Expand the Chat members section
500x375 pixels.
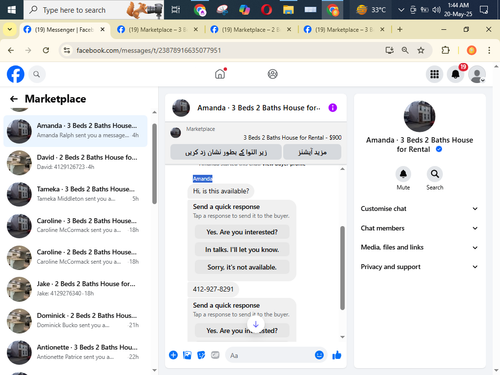(x=419, y=228)
